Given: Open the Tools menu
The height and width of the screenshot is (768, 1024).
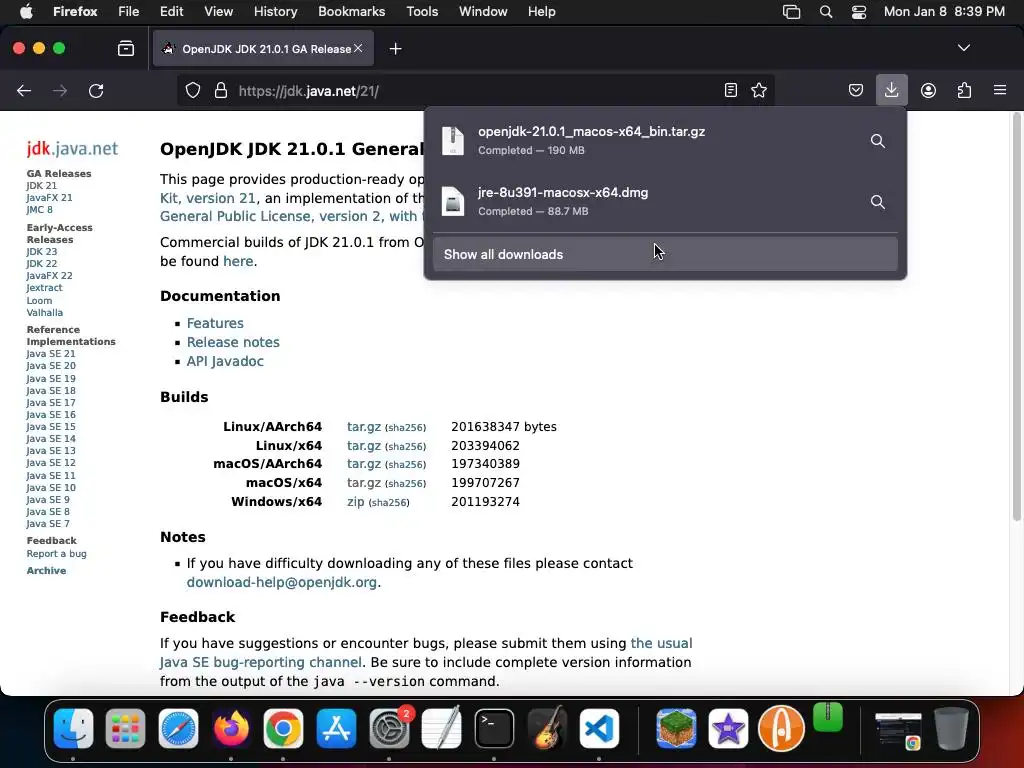Looking at the screenshot, I should click(x=422, y=12).
